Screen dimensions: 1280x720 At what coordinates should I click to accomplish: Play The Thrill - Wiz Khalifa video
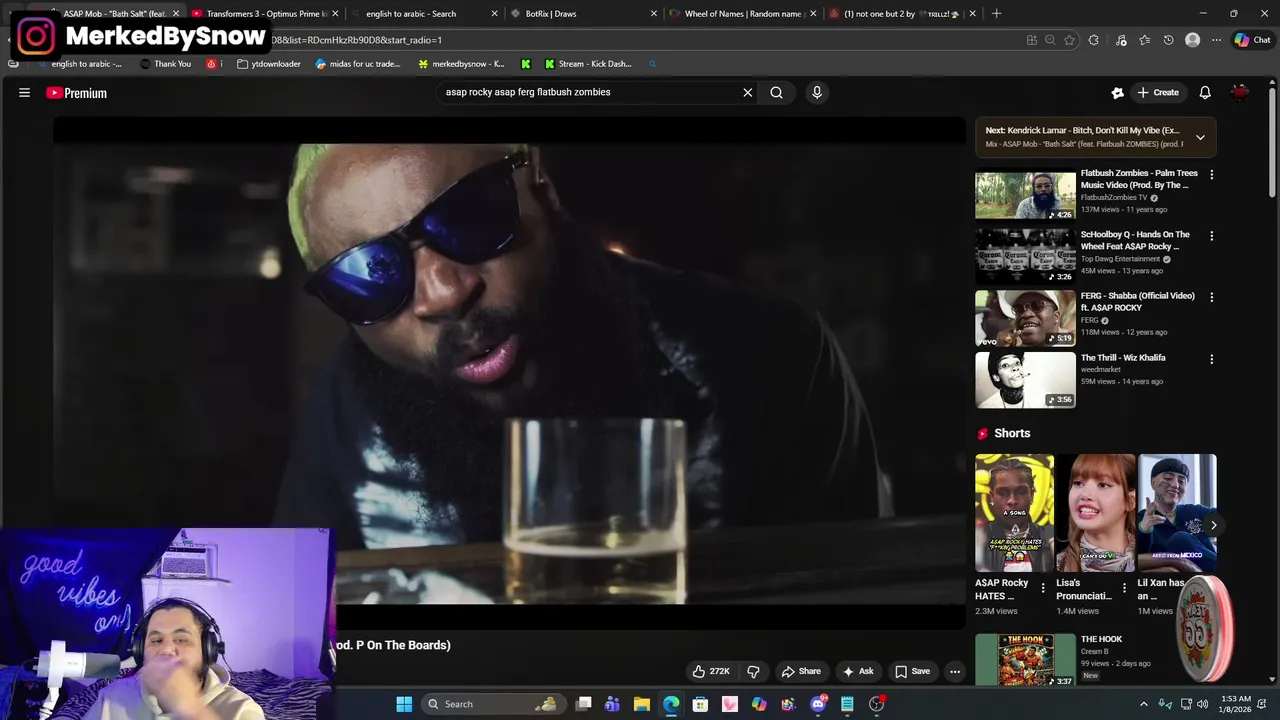click(1025, 380)
